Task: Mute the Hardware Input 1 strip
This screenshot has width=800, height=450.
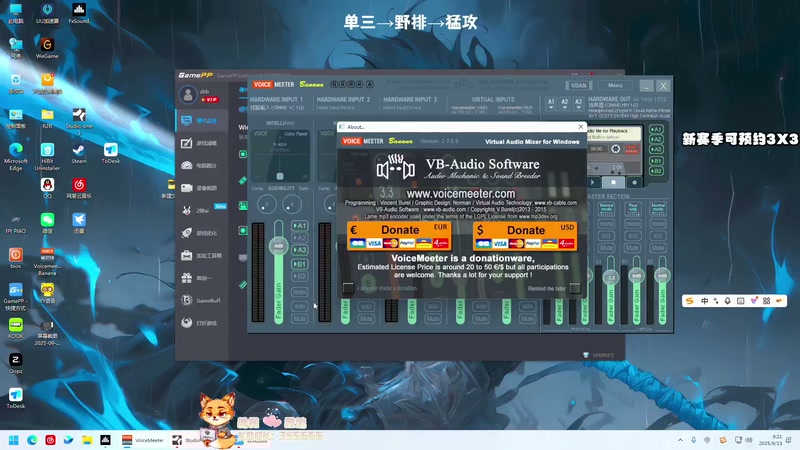Action: 299,318
